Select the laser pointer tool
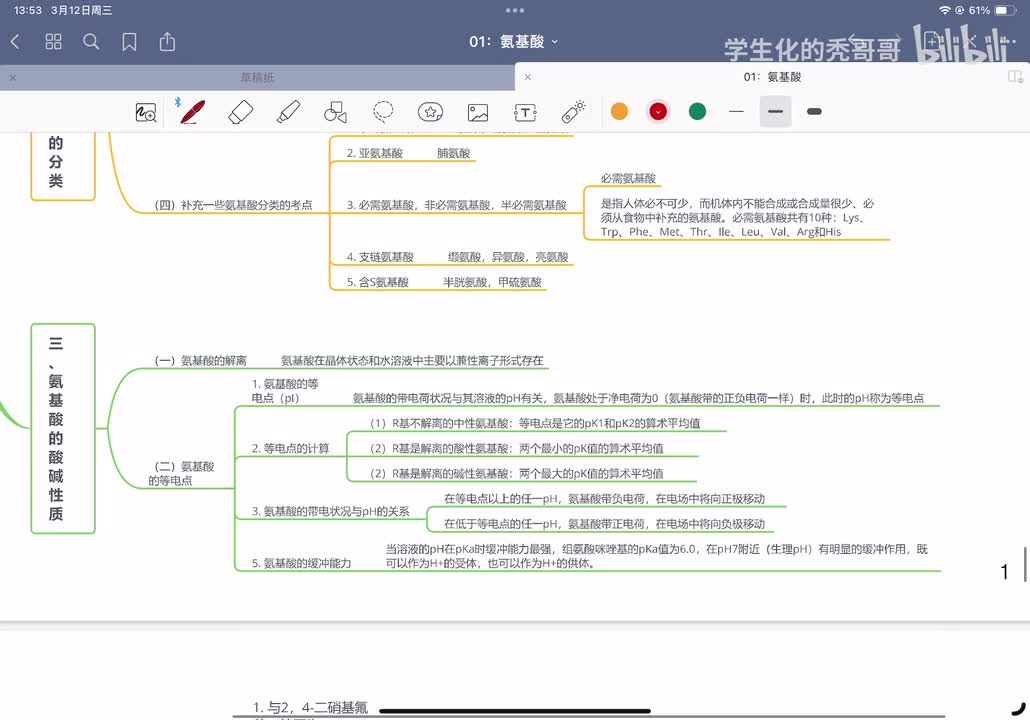 coord(573,112)
